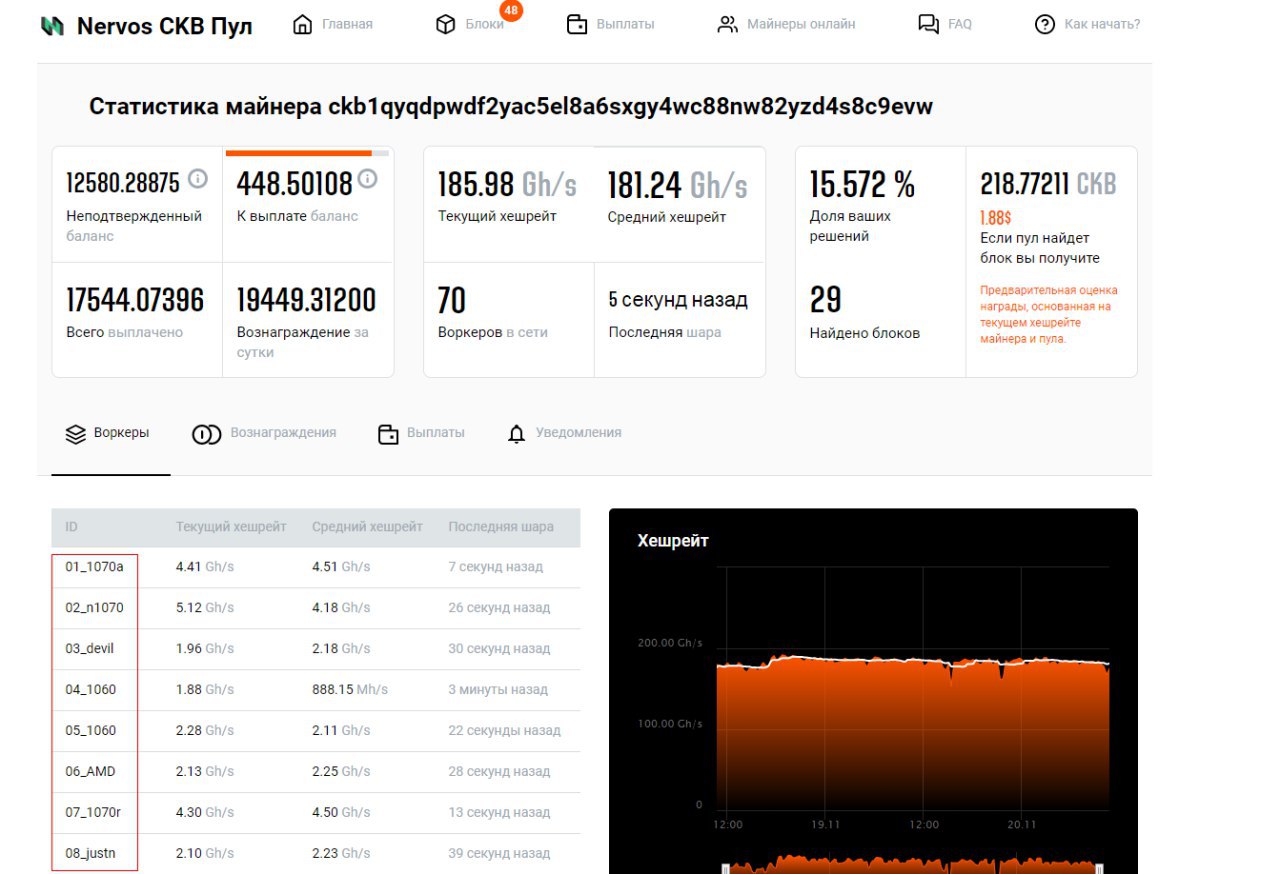Screen dimensions: 1280x874
Task: Click the 185.98 Gh/s current hashrate value
Action: 508,185
